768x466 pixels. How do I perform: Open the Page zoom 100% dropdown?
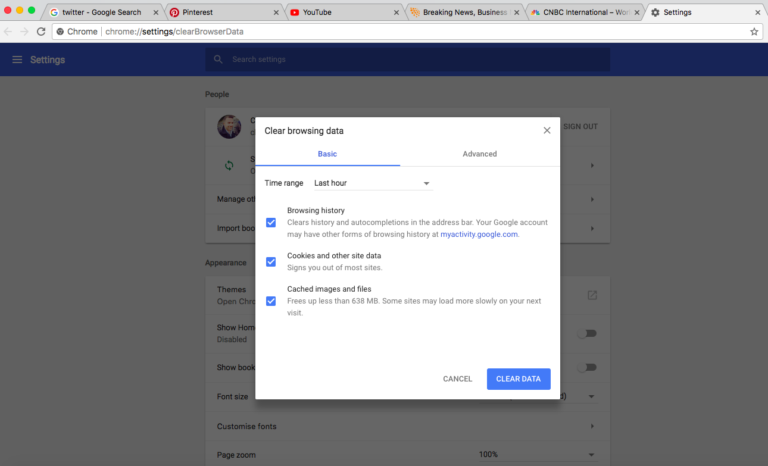click(537, 454)
